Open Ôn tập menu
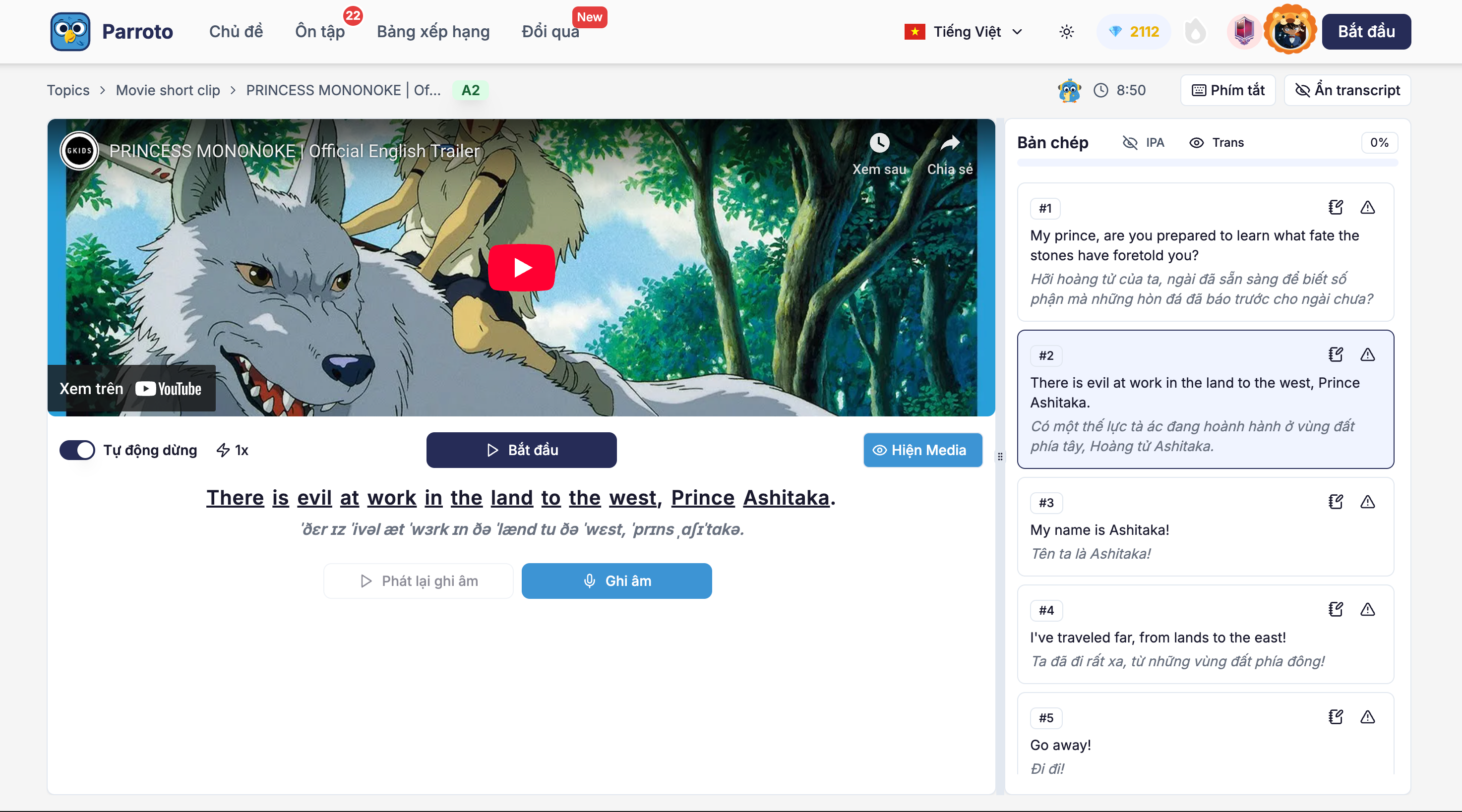 pos(320,32)
